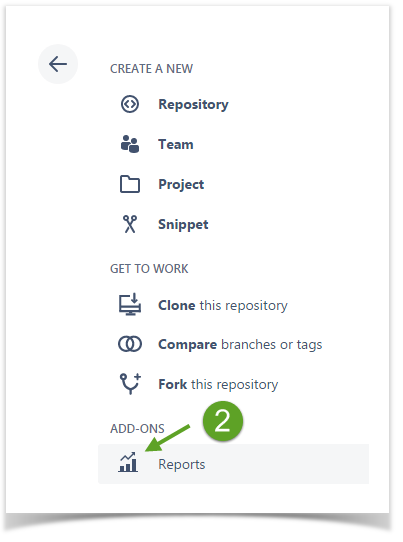
Task: Create a new Team
Action: tap(176, 144)
